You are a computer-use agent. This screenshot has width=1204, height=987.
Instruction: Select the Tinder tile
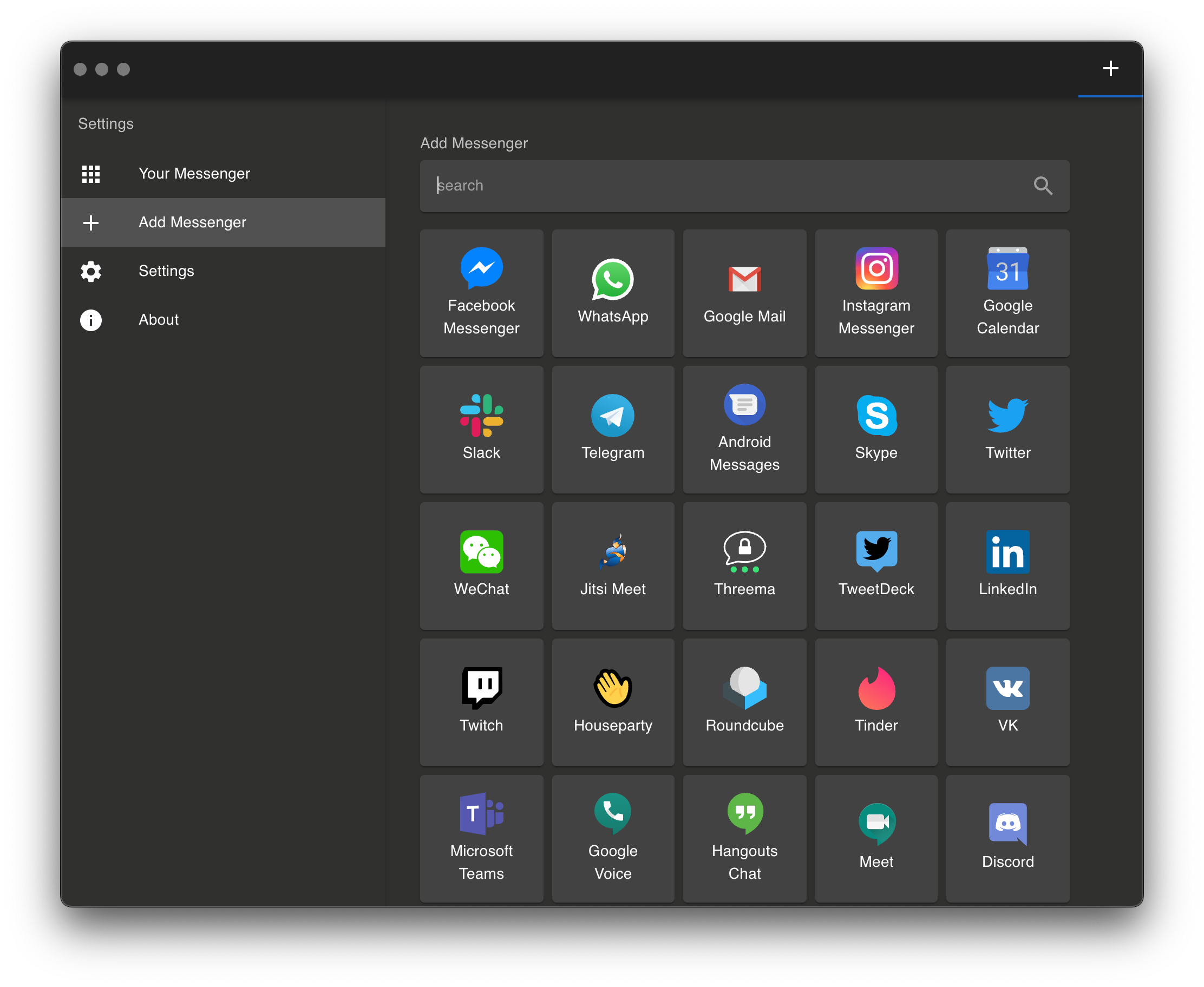coord(876,702)
